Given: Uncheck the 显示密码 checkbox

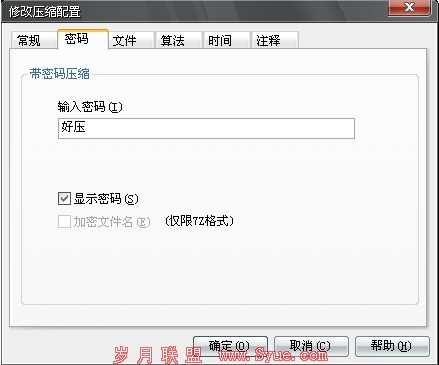Looking at the screenshot, I should (x=64, y=199).
